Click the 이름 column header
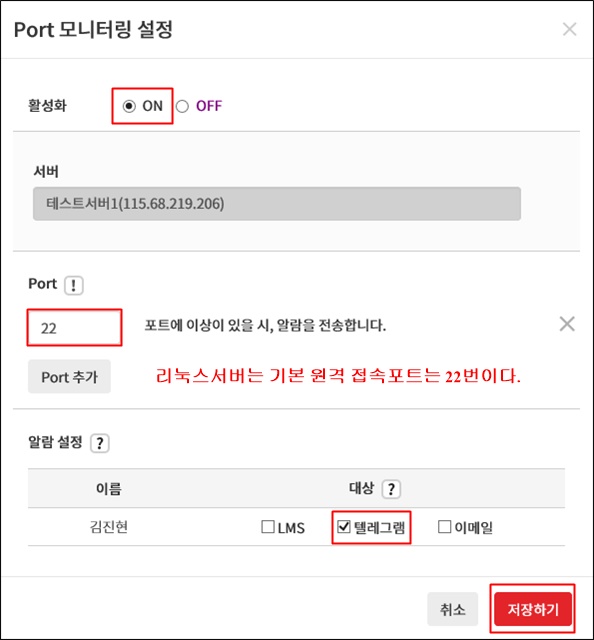Image resolution: width=594 pixels, height=640 pixels. 109,489
